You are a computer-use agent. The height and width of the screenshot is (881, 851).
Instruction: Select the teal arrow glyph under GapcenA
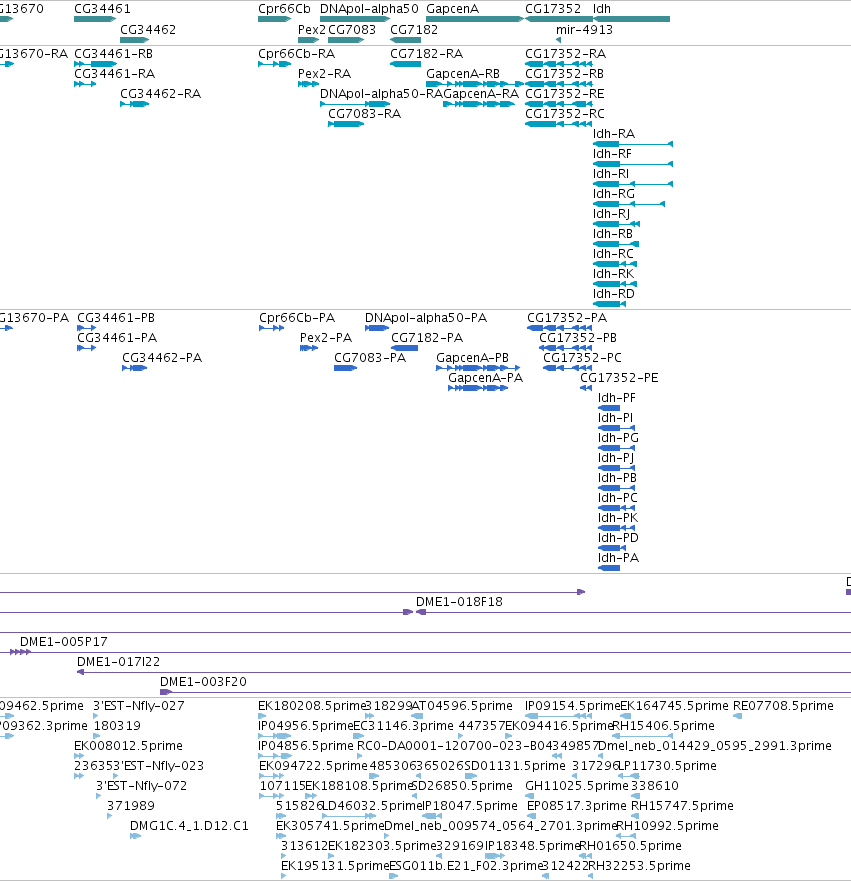[x=475, y=19]
